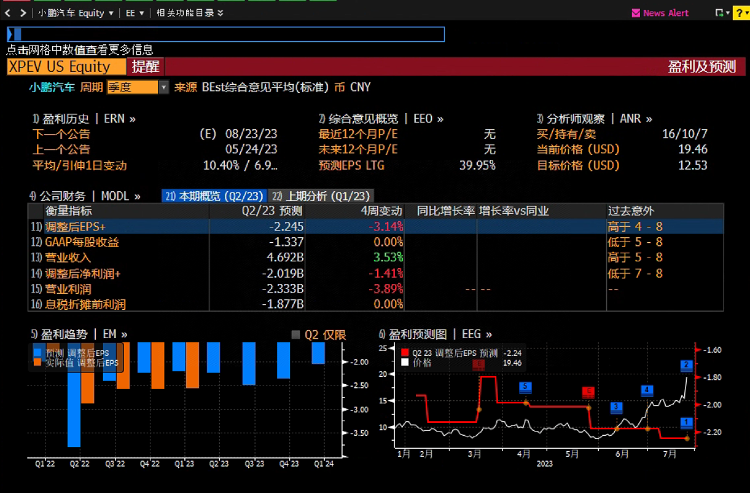The width and height of the screenshot is (750, 493).
Task: Click the 低于 7 - 8 surprise cell
Action: pos(635,274)
